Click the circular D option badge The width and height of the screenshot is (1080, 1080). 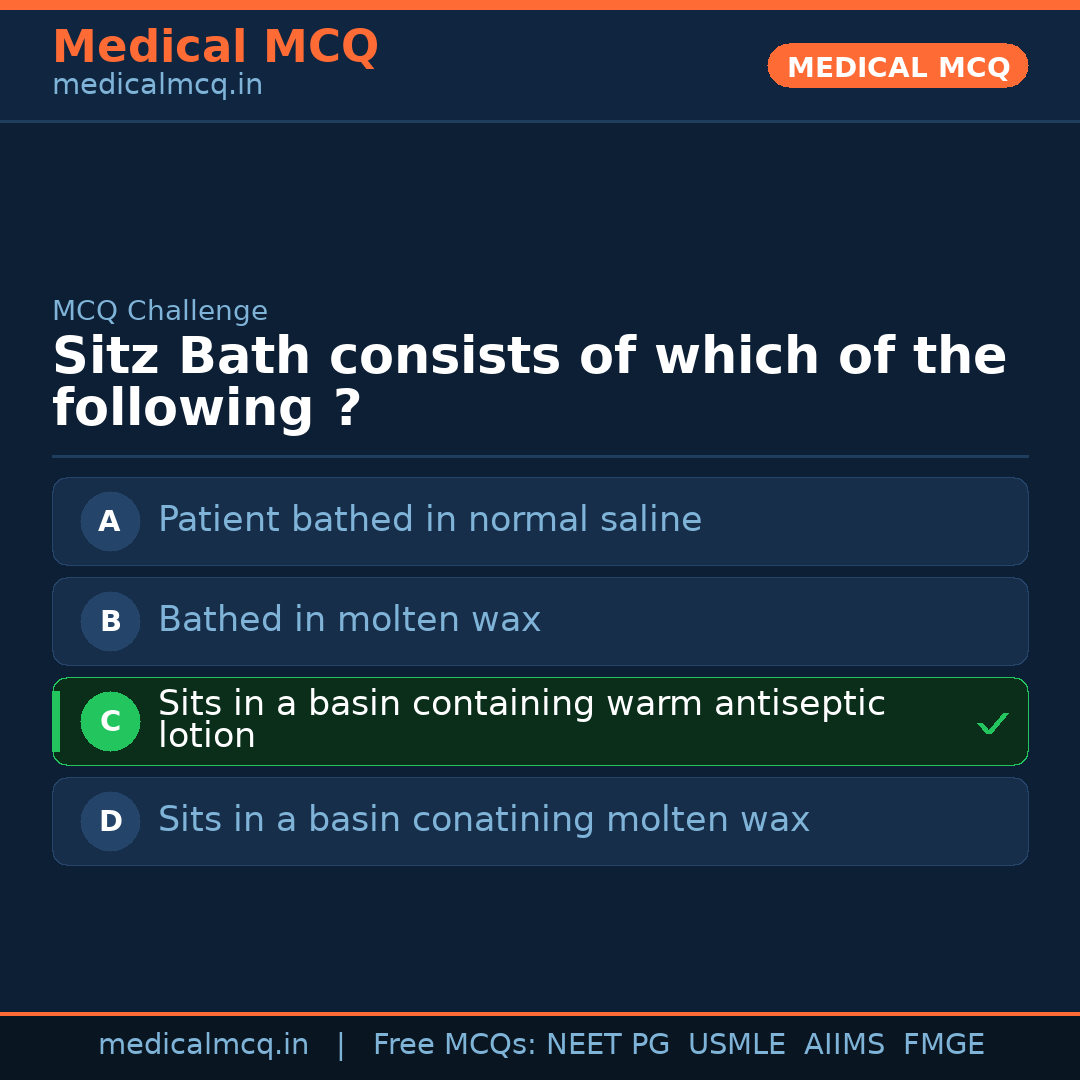tap(110, 821)
